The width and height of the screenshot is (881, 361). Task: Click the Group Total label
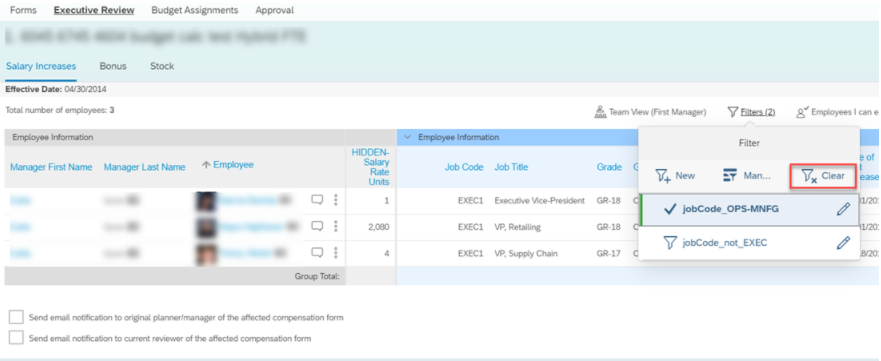(x=317, y=276)
